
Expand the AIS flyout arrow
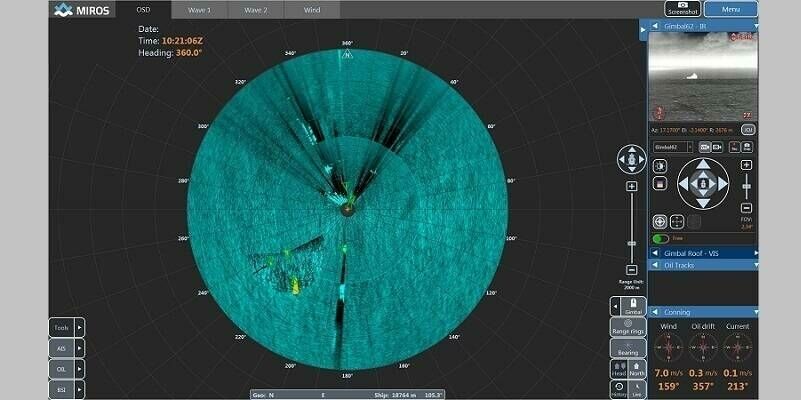[80, 348]
